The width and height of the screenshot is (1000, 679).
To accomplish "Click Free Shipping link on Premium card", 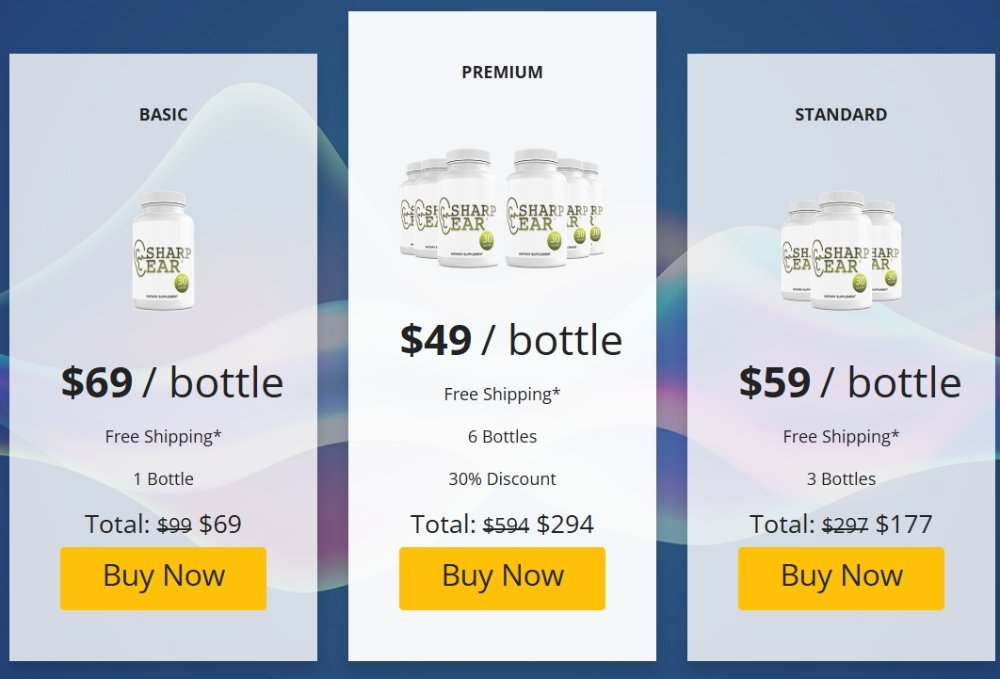I will (502, 394).
